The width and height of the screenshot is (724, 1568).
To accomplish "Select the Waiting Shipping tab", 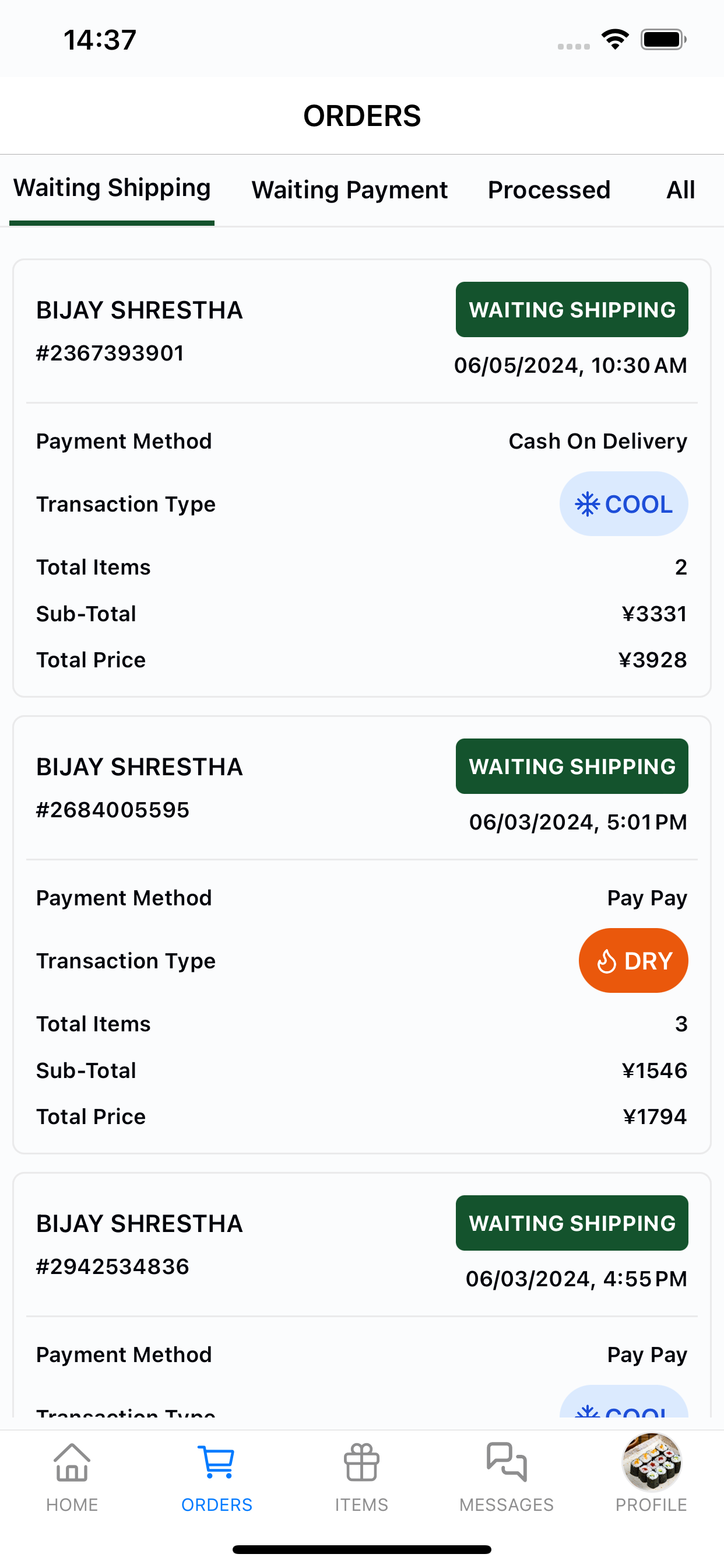I will (x=112, y=188).
